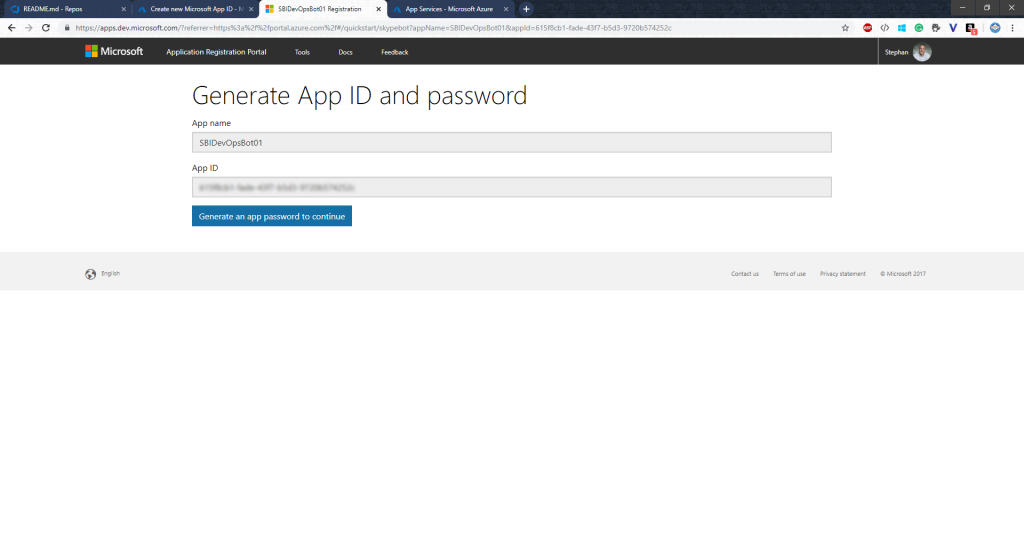The height and width of the screenshot is (555, 1024).
Task: Switch to Create new Microsoft App ID tab
Action: point(195,9)
